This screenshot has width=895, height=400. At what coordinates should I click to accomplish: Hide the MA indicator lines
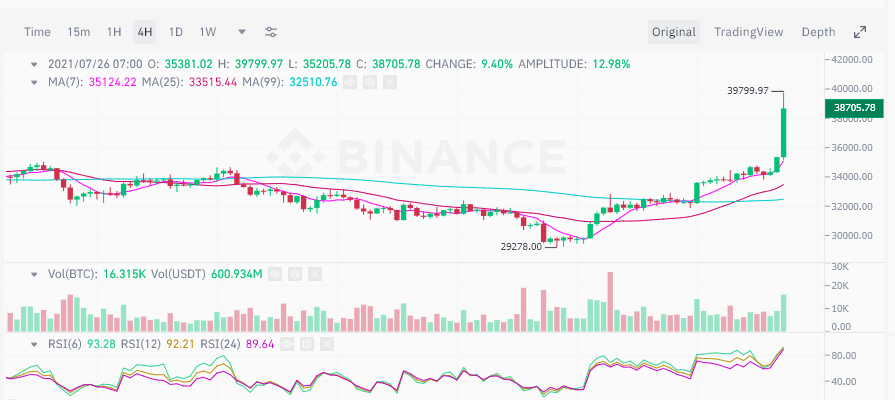pos(350,81)
